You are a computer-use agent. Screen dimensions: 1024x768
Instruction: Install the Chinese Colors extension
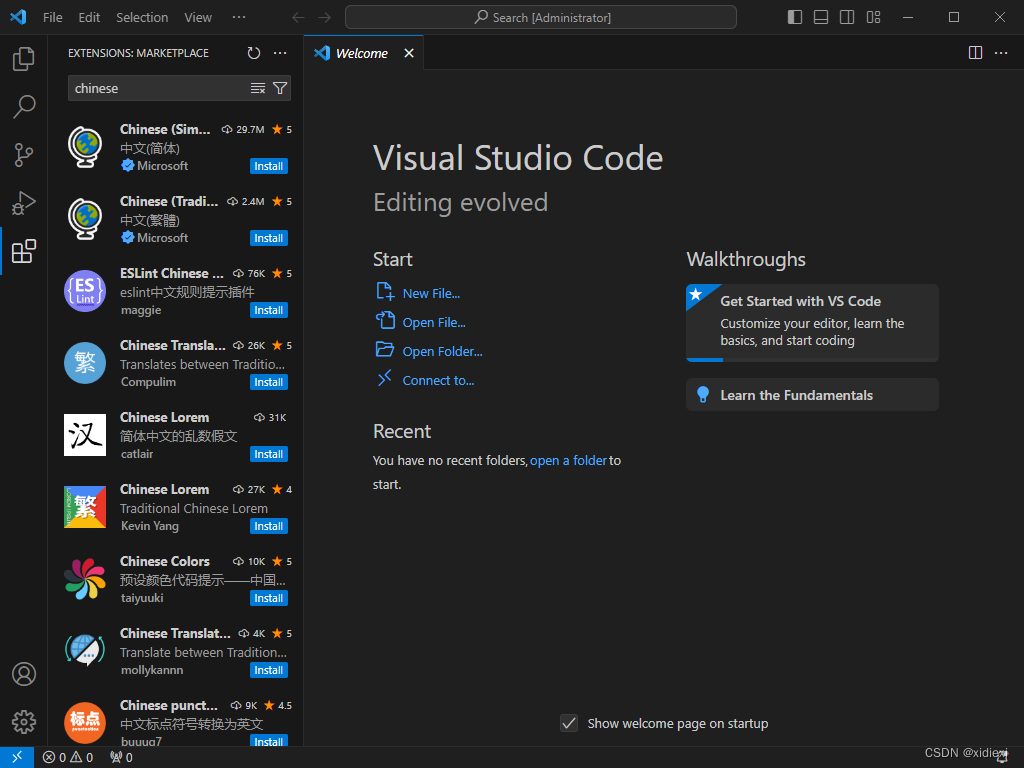[269, 598]
